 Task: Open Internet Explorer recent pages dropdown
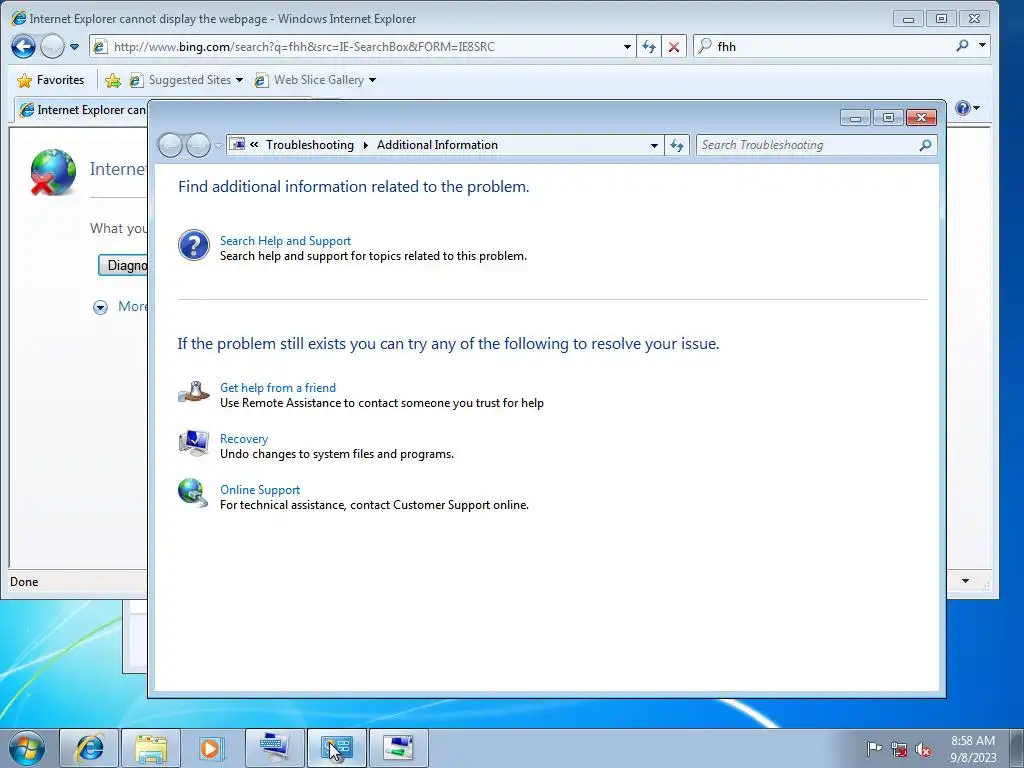[x=74, y=47]
